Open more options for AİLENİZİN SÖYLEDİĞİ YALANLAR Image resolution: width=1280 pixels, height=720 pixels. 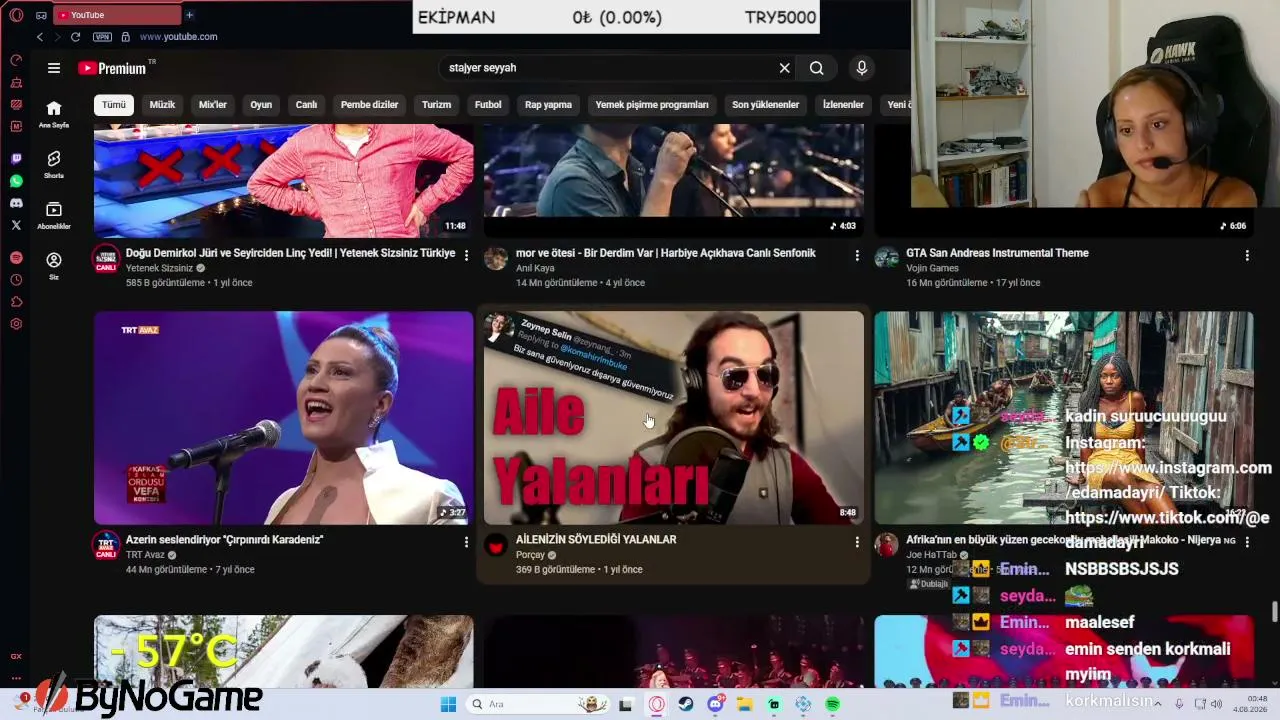[x=857, y=542]
